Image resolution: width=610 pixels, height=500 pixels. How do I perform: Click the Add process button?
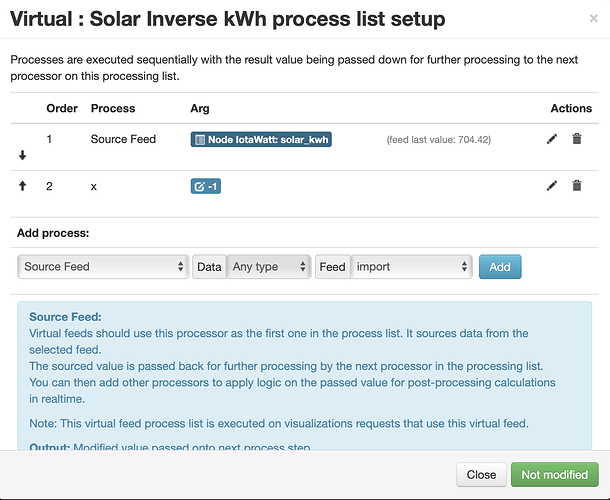point(500,267)
